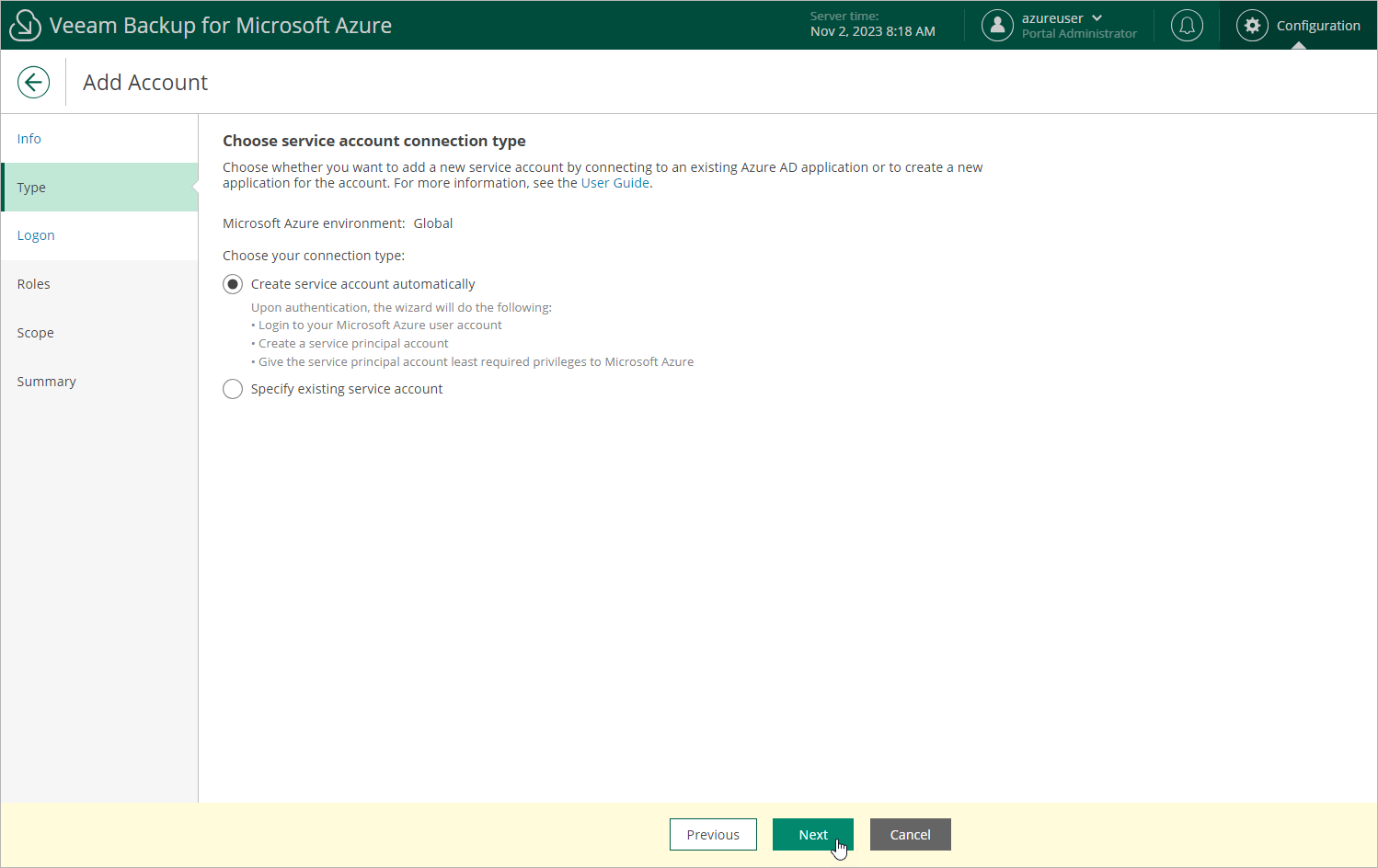This screenshot has width=1378, height=868.
Task: Open the notifications bell icon
Action: 1187,26
